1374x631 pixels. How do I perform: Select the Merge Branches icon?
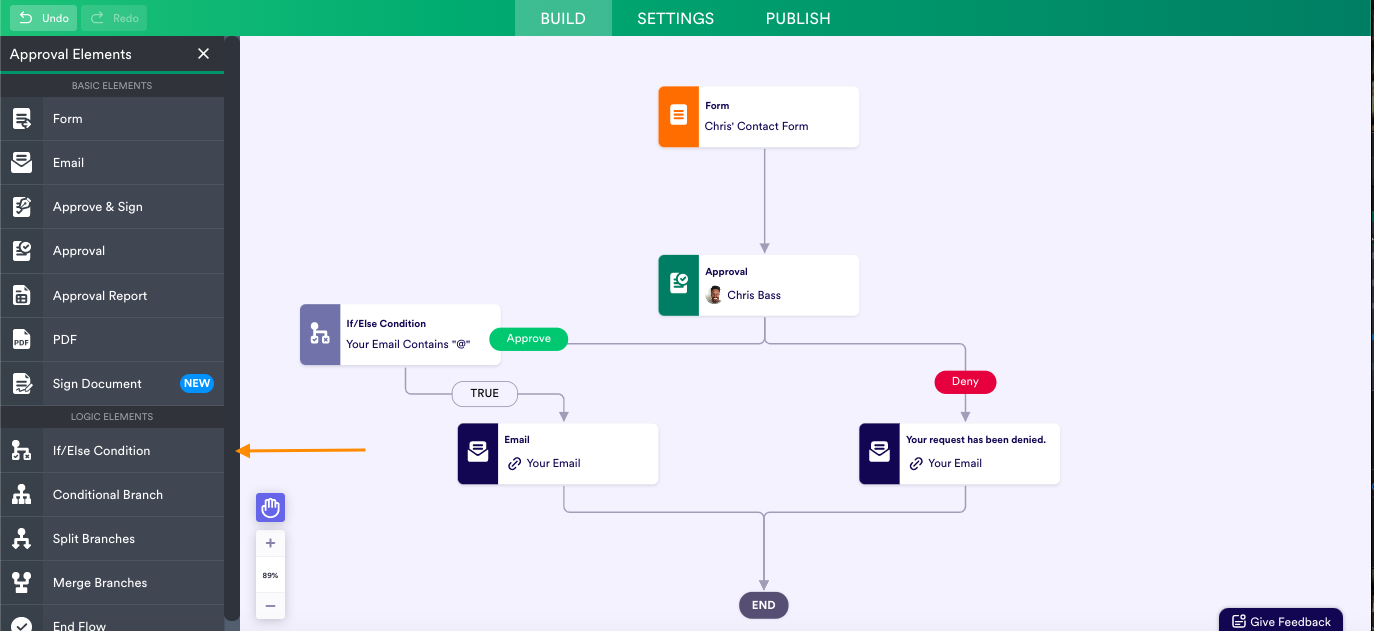pos(22,583)
